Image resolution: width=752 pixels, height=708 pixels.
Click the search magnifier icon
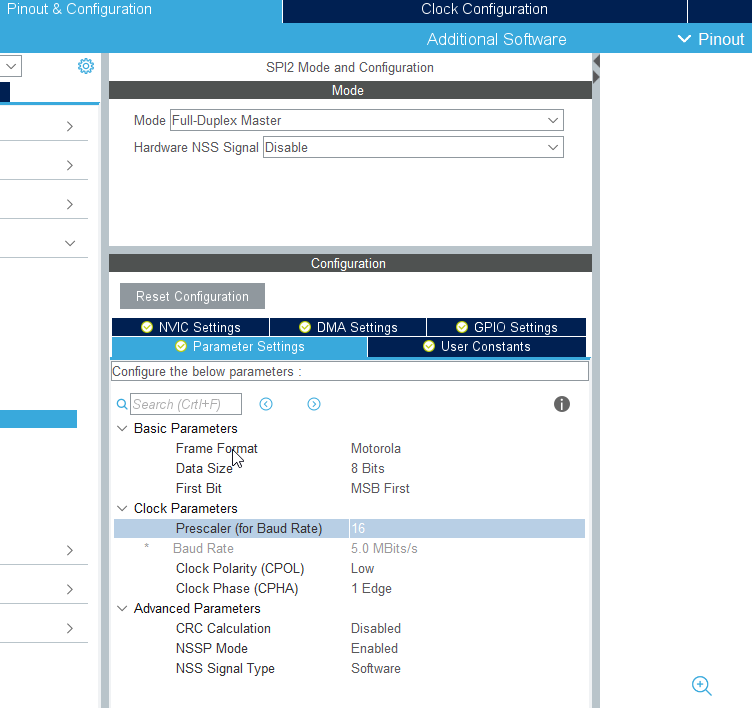click(122, 404)
